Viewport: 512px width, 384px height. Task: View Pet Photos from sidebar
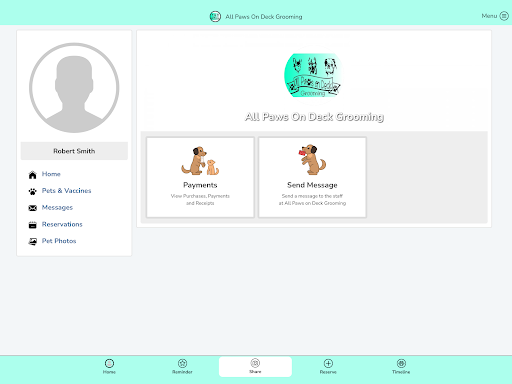[59, 241]
